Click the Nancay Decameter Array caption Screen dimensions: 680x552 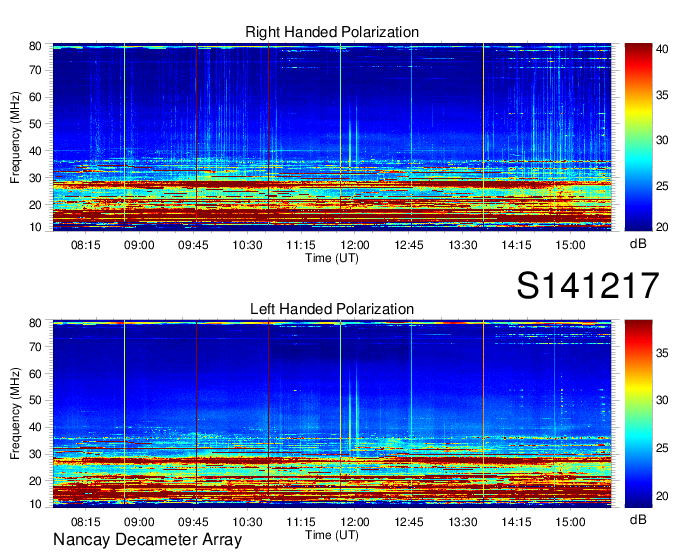pos(147,540)
